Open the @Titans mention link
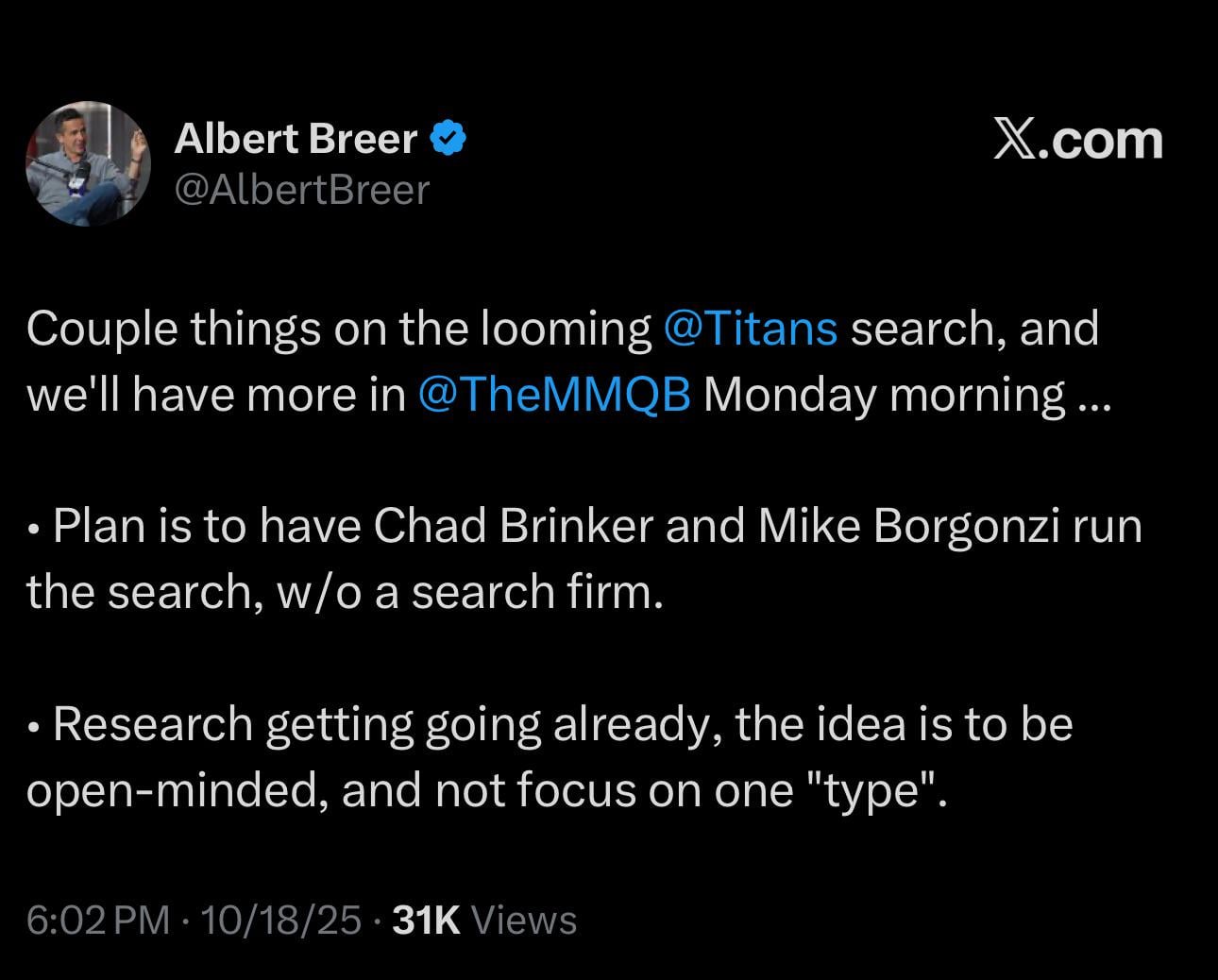Screen dimensions: 1218x980 pos(751,329)
